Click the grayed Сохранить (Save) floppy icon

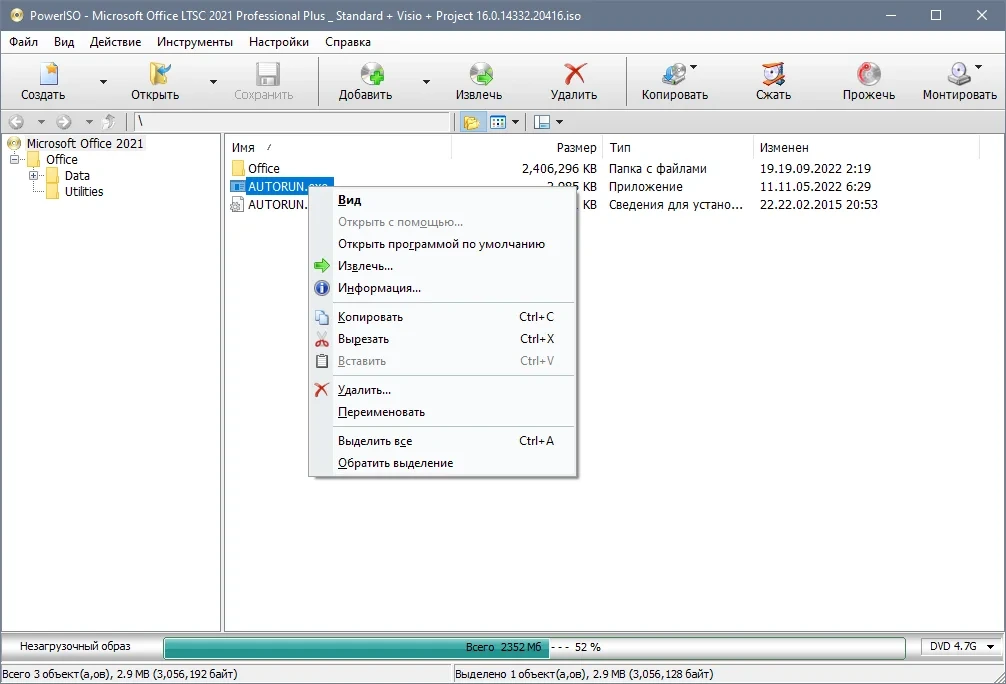click(x=268, y=74)
